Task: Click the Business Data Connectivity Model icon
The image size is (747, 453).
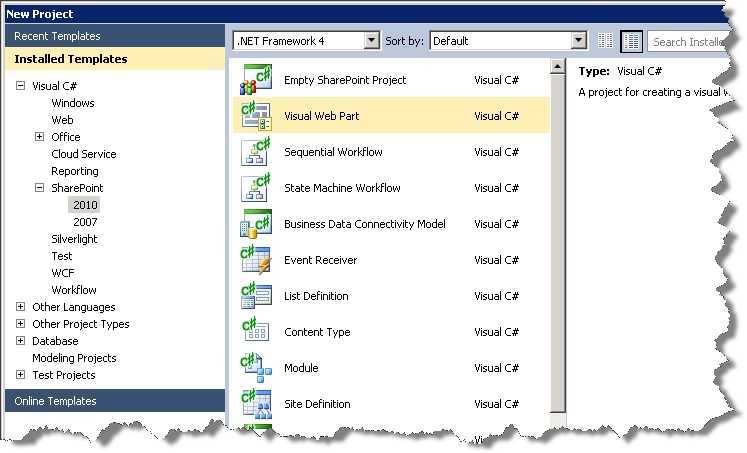Action: [256, 224]
